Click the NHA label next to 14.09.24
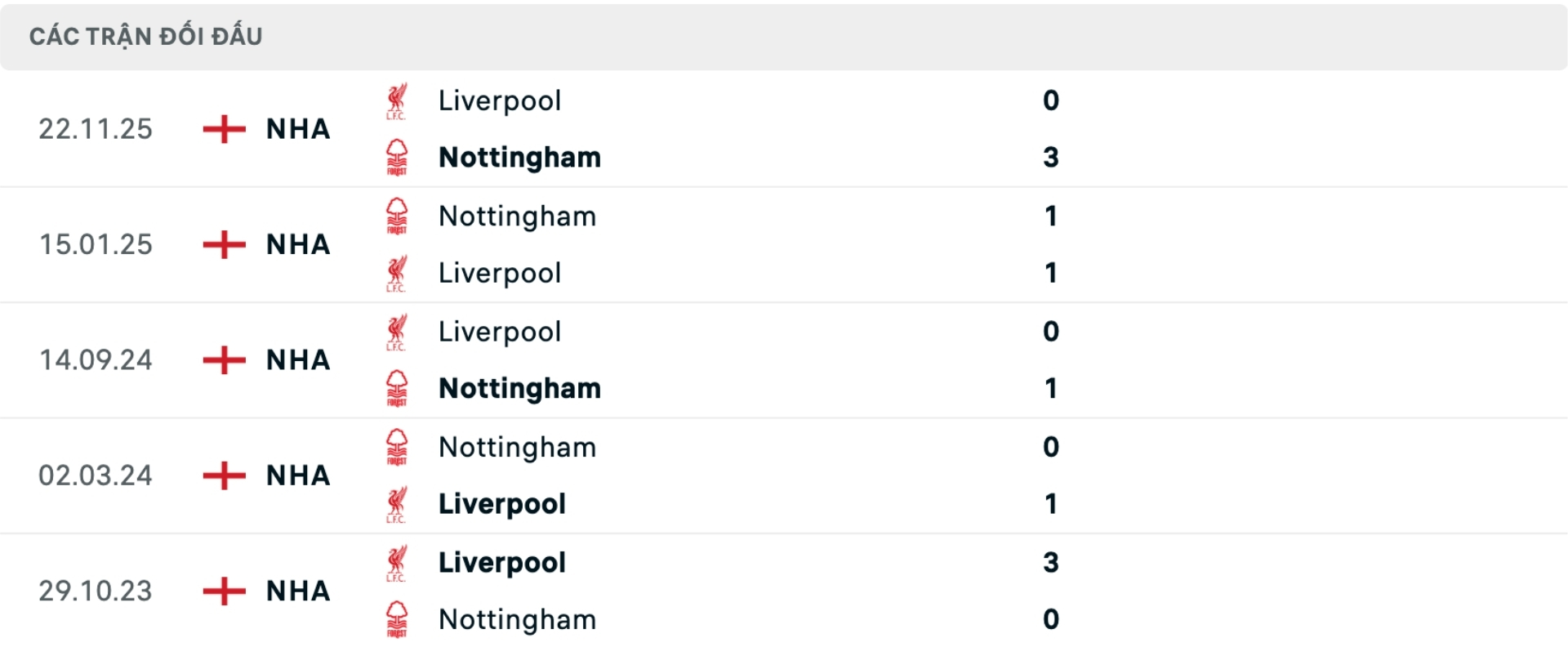Viewport: 1568px width, 647px height. (297, 359)
